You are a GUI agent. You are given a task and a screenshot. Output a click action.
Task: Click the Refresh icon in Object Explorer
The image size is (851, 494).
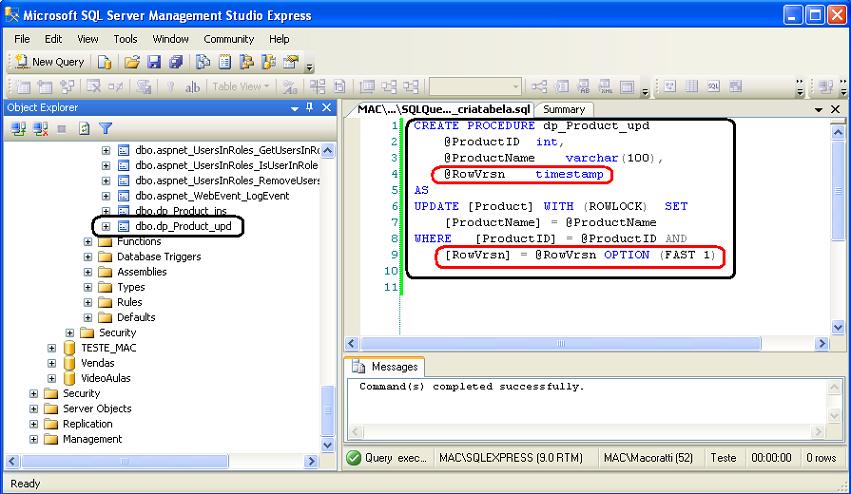[x=84, y=128]
